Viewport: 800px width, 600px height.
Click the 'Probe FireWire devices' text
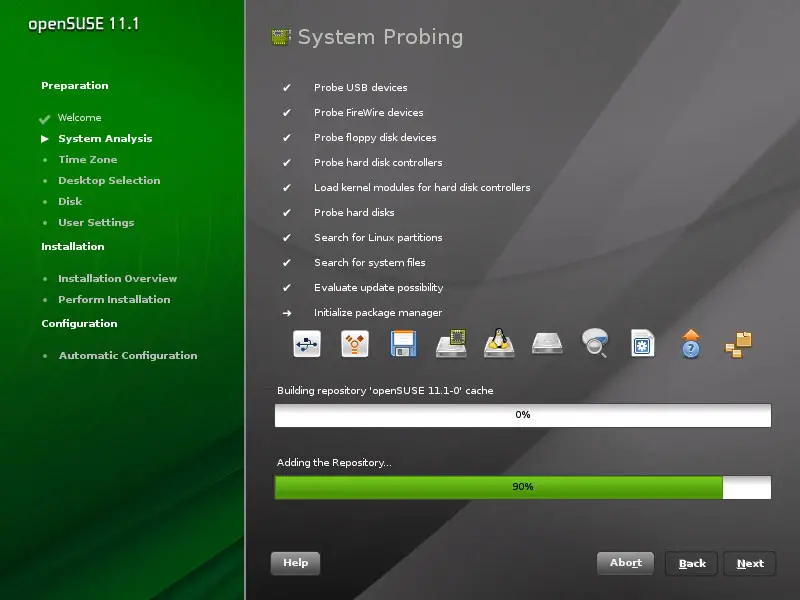point(369,113)
